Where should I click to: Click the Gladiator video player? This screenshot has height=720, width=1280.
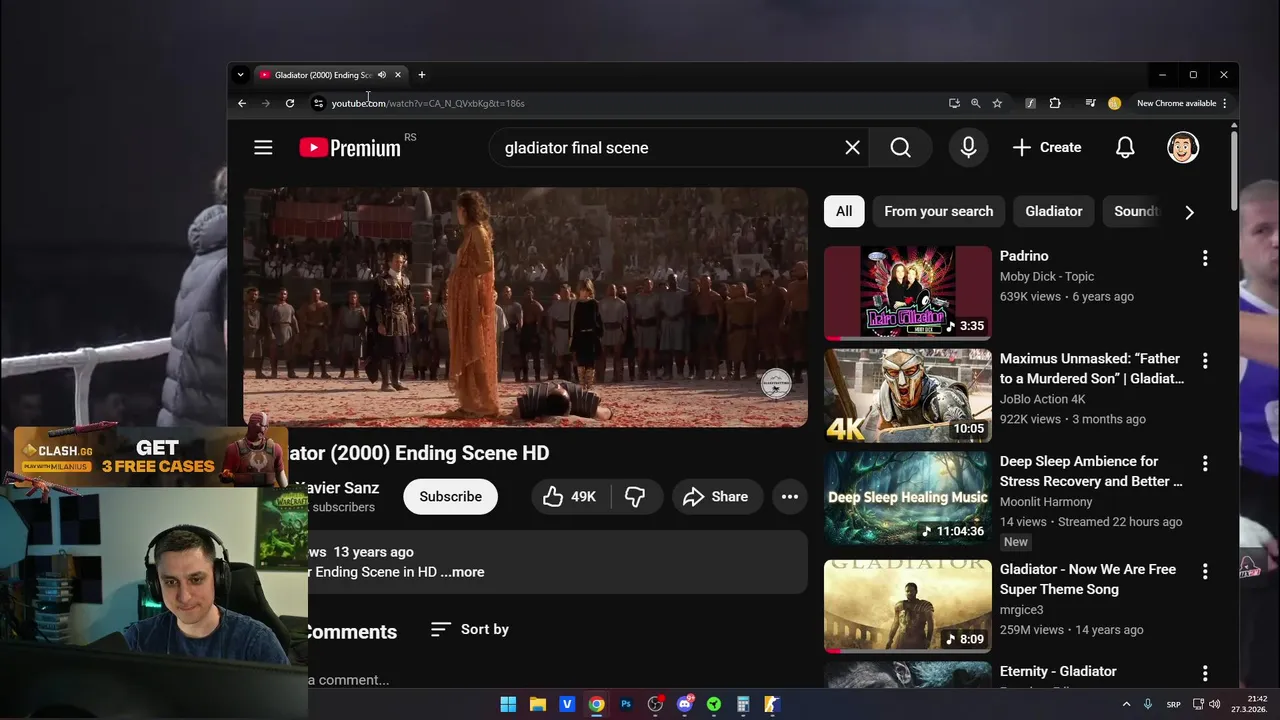pyautogui.click(x=525, y=307)
